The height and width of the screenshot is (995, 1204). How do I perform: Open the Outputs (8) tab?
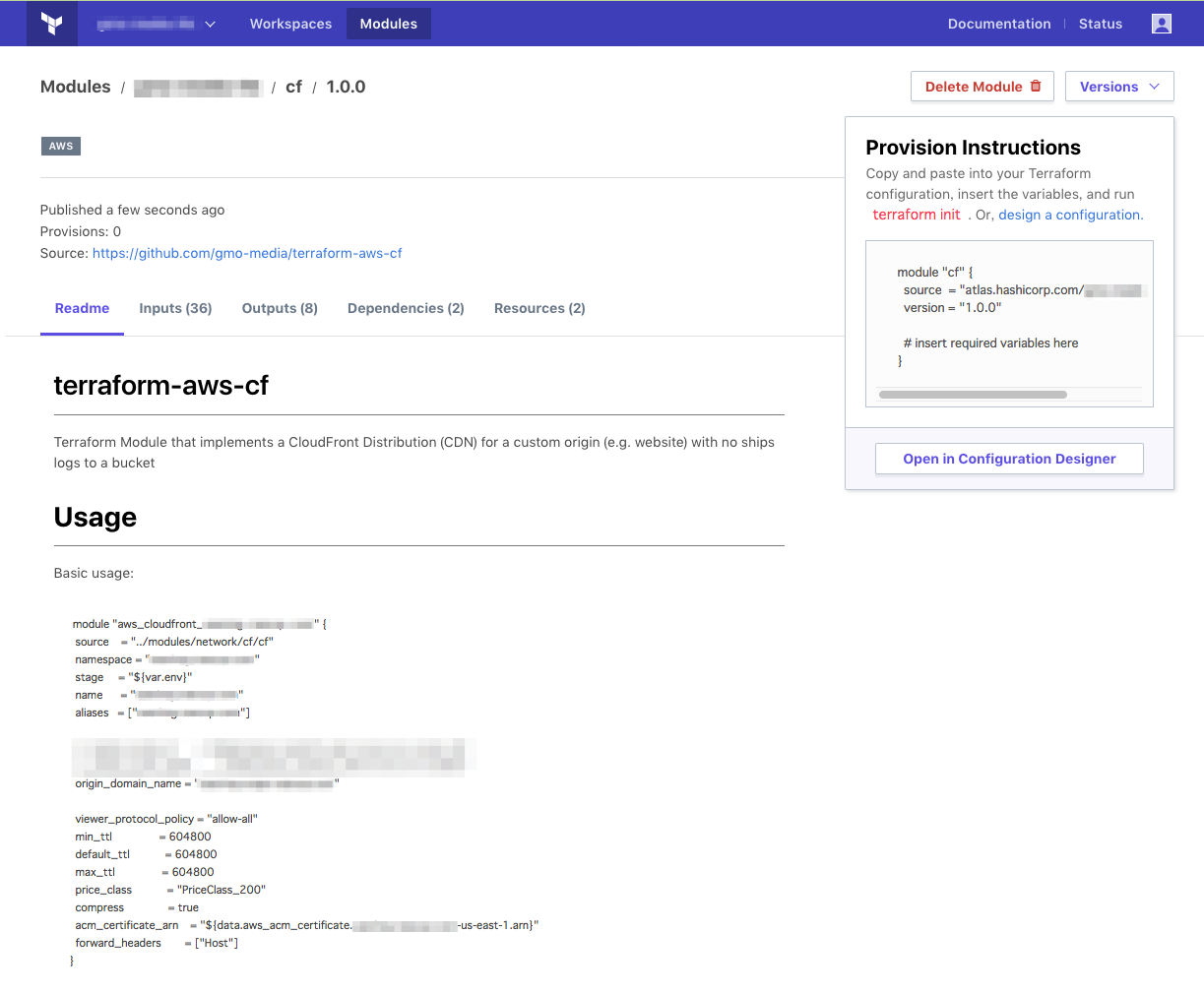coord(279,308)
